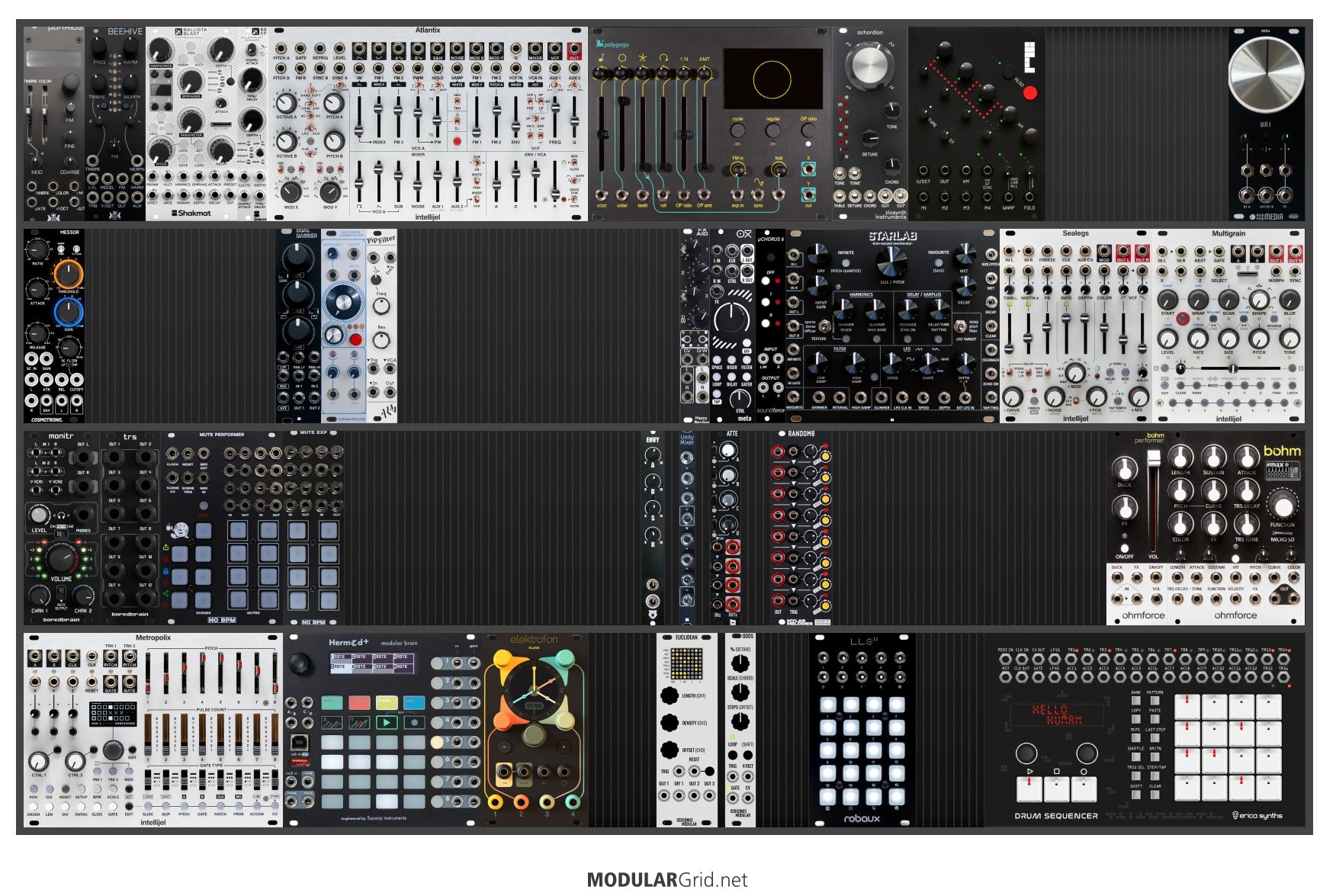The height and width of the screenshot is (896, 1336).
Task: Hit the stop key on Drum Sequencer
Action: tap(1057, 788)
